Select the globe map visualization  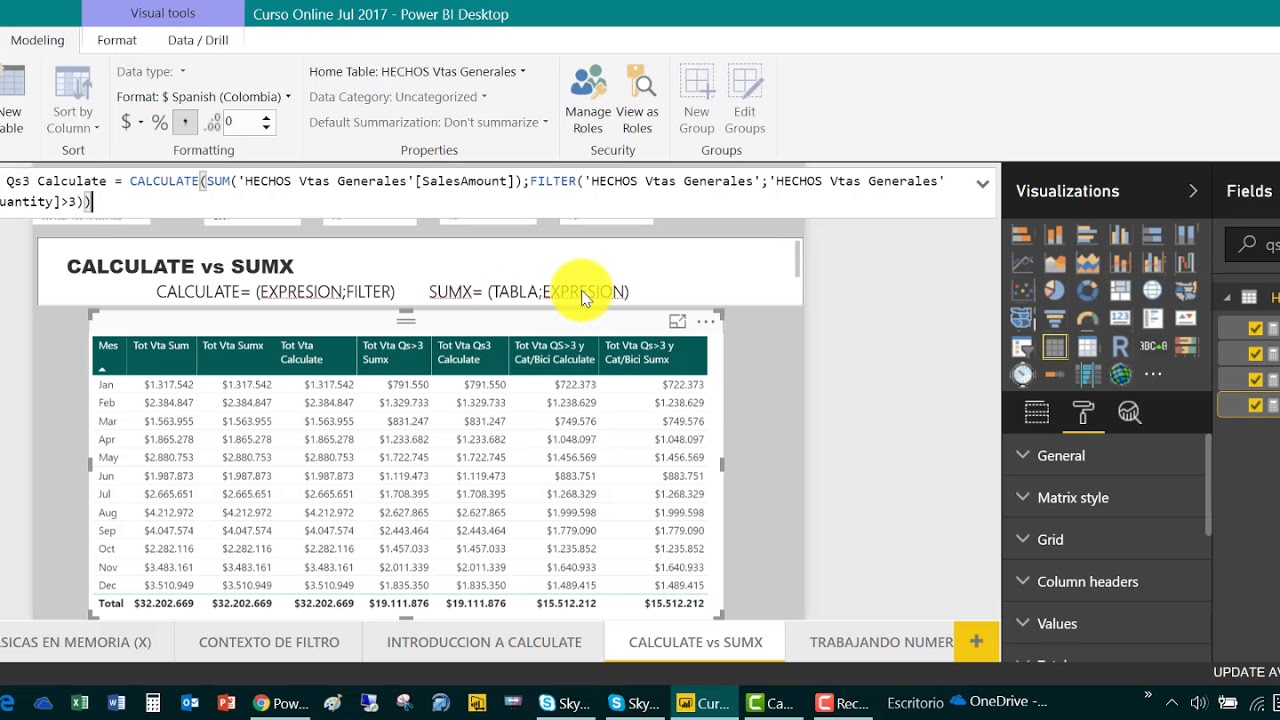[x=1152, y=291]
